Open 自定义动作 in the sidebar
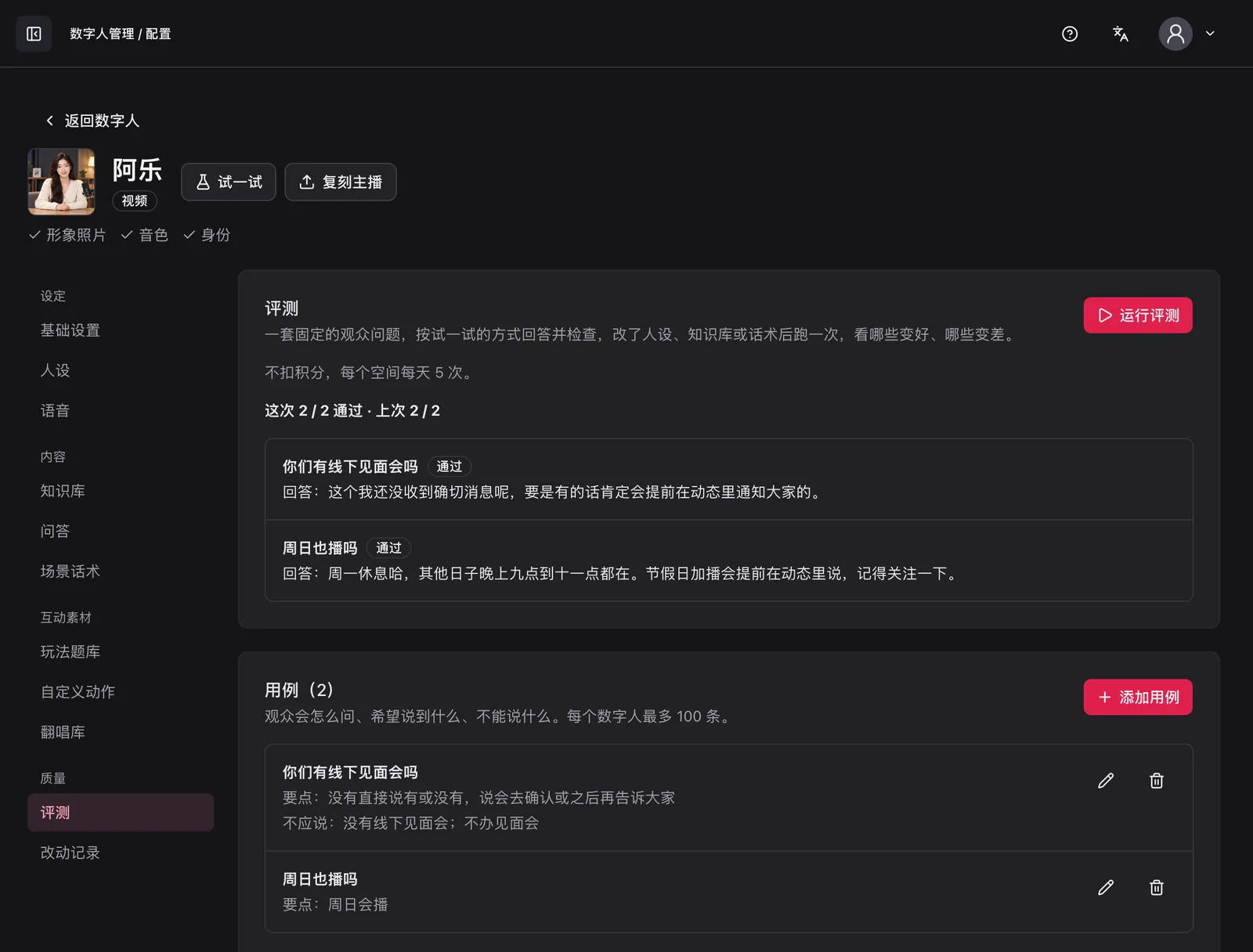 121,692
